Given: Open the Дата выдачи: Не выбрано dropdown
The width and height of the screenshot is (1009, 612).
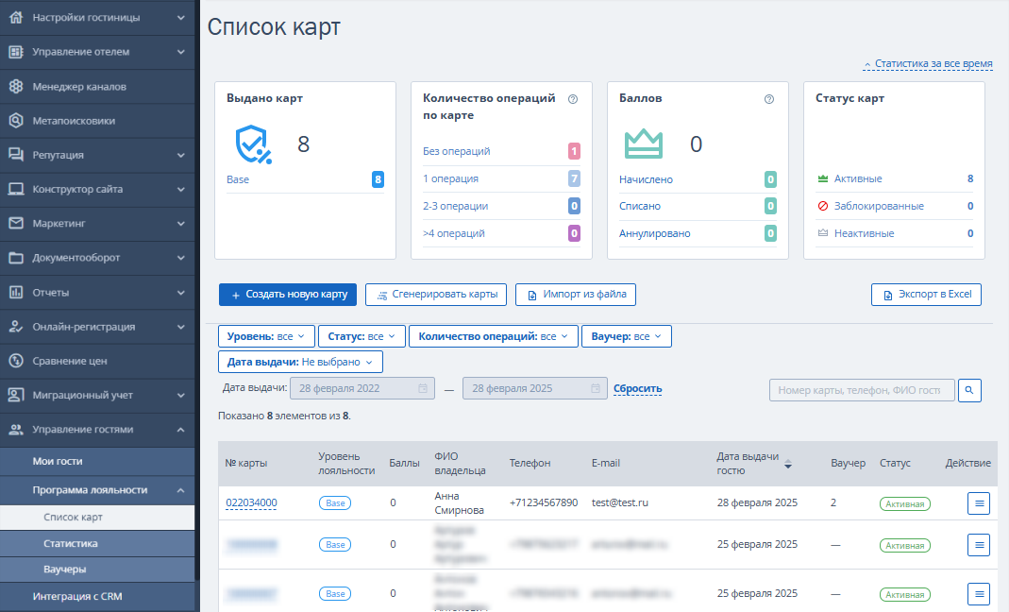Looking at the screenshot, I should click(x=301, y=362).
